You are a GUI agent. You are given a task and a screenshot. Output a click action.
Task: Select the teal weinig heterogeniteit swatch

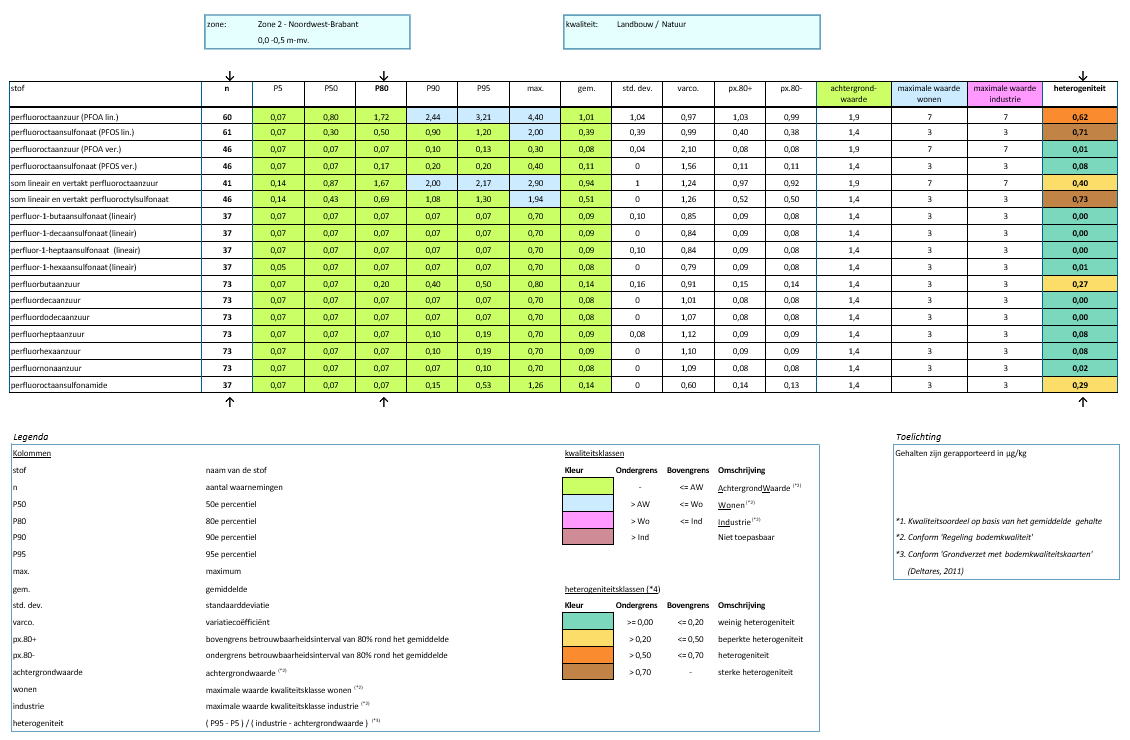pyautogui.click(x=588, y=621)
